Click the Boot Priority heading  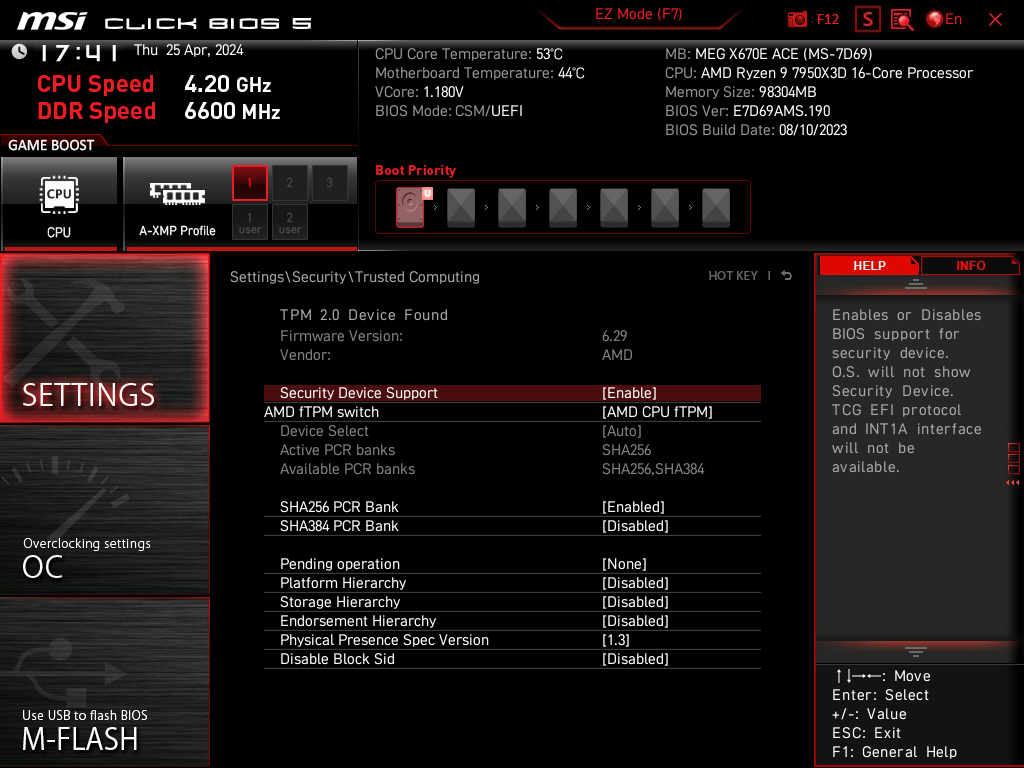415,170
